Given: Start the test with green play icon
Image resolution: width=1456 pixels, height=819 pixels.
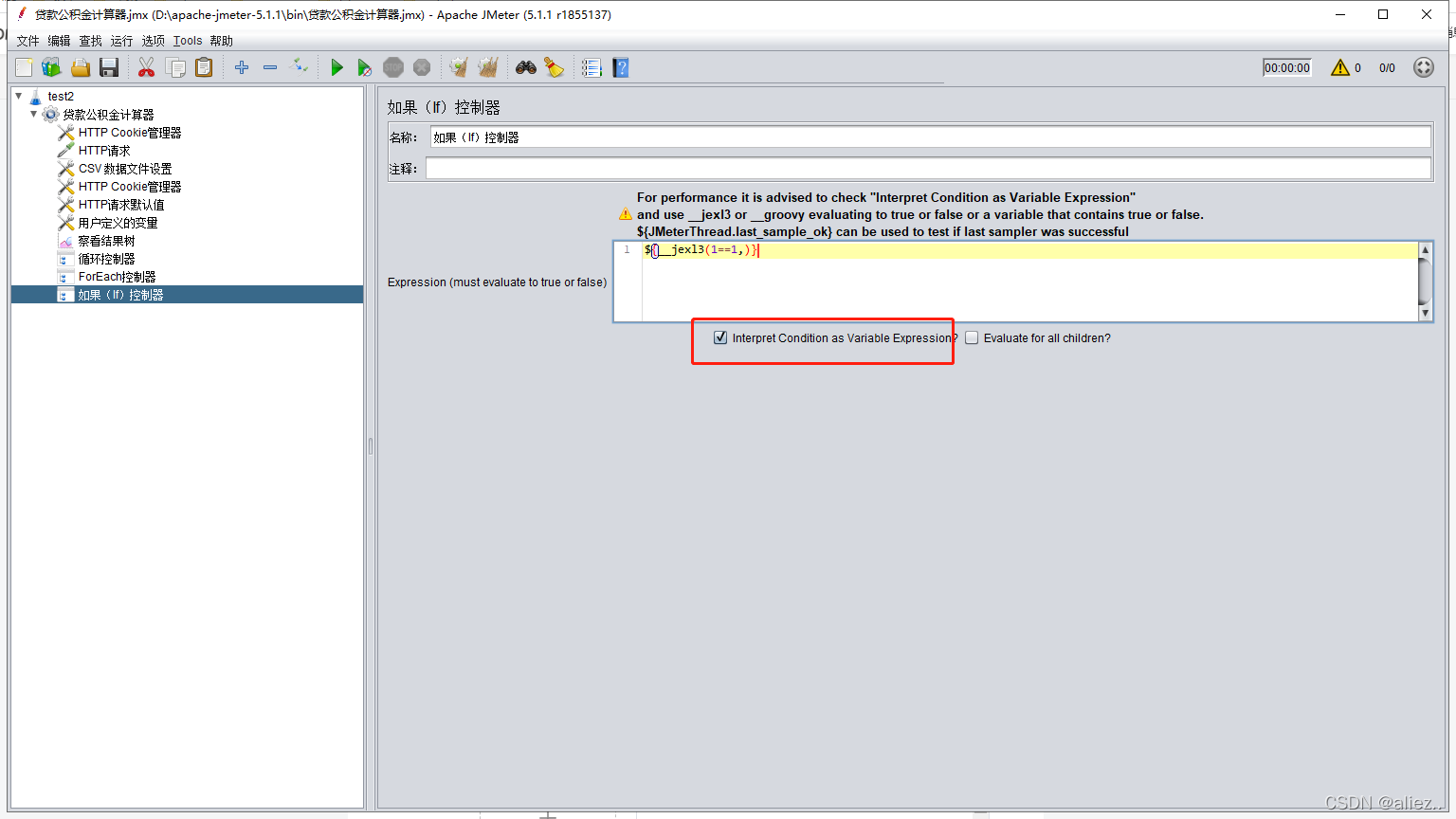Looking at the screenshot, I should (x=337, y=67).
